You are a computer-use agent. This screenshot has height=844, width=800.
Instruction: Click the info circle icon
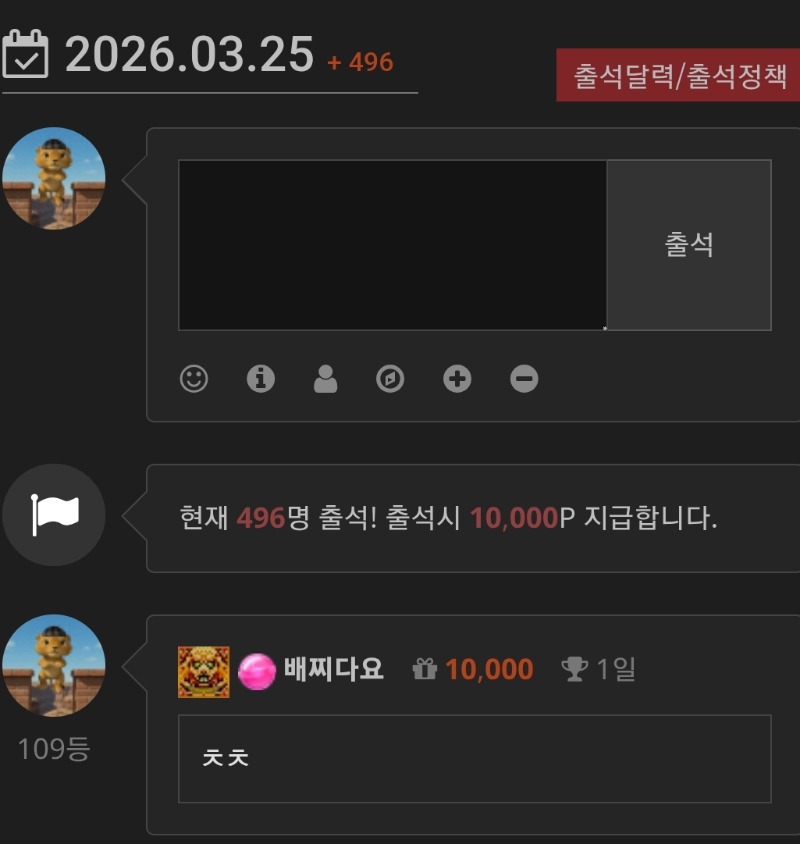pos(261,379)
